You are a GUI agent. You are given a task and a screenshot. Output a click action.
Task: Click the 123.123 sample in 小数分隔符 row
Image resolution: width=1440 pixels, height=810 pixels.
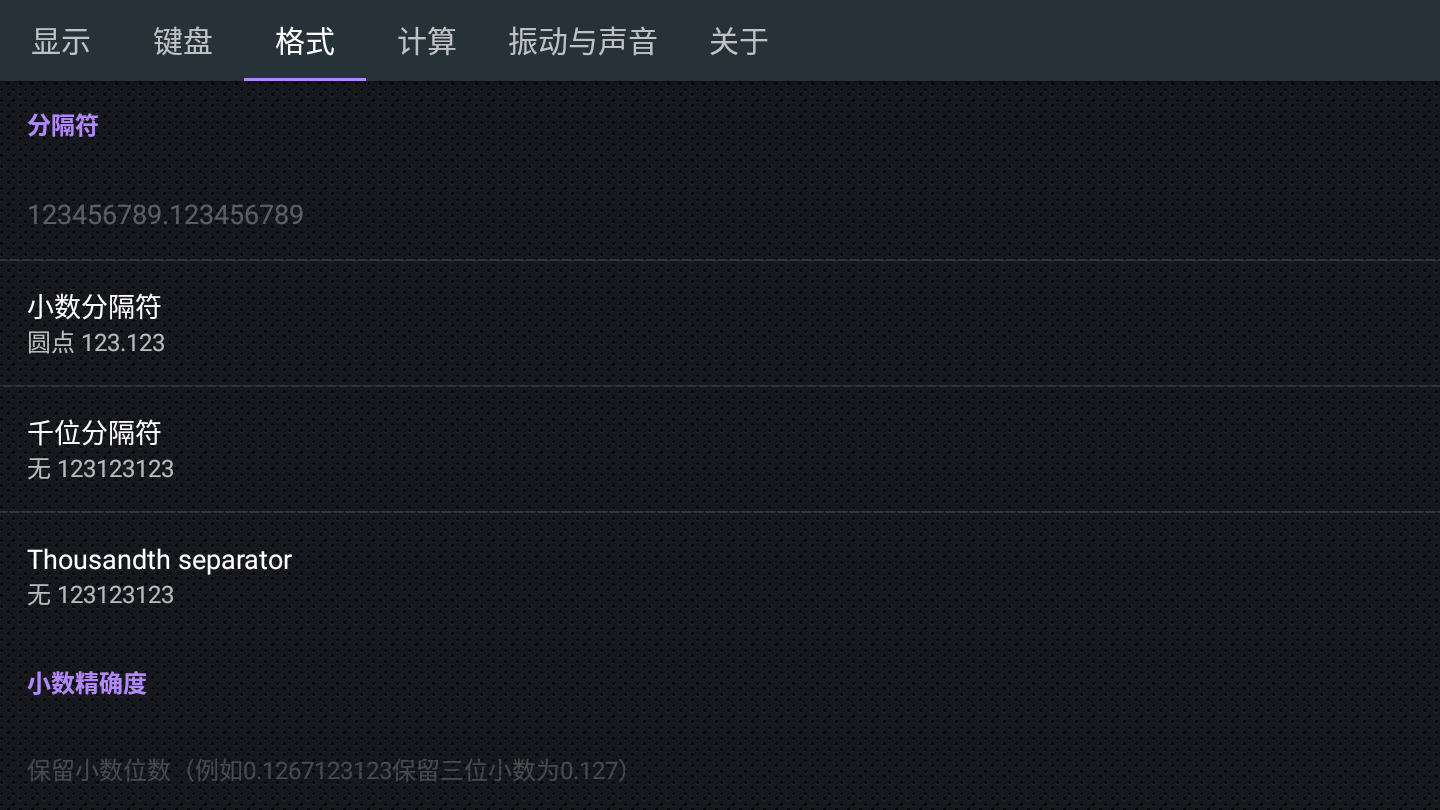point(123,343)
